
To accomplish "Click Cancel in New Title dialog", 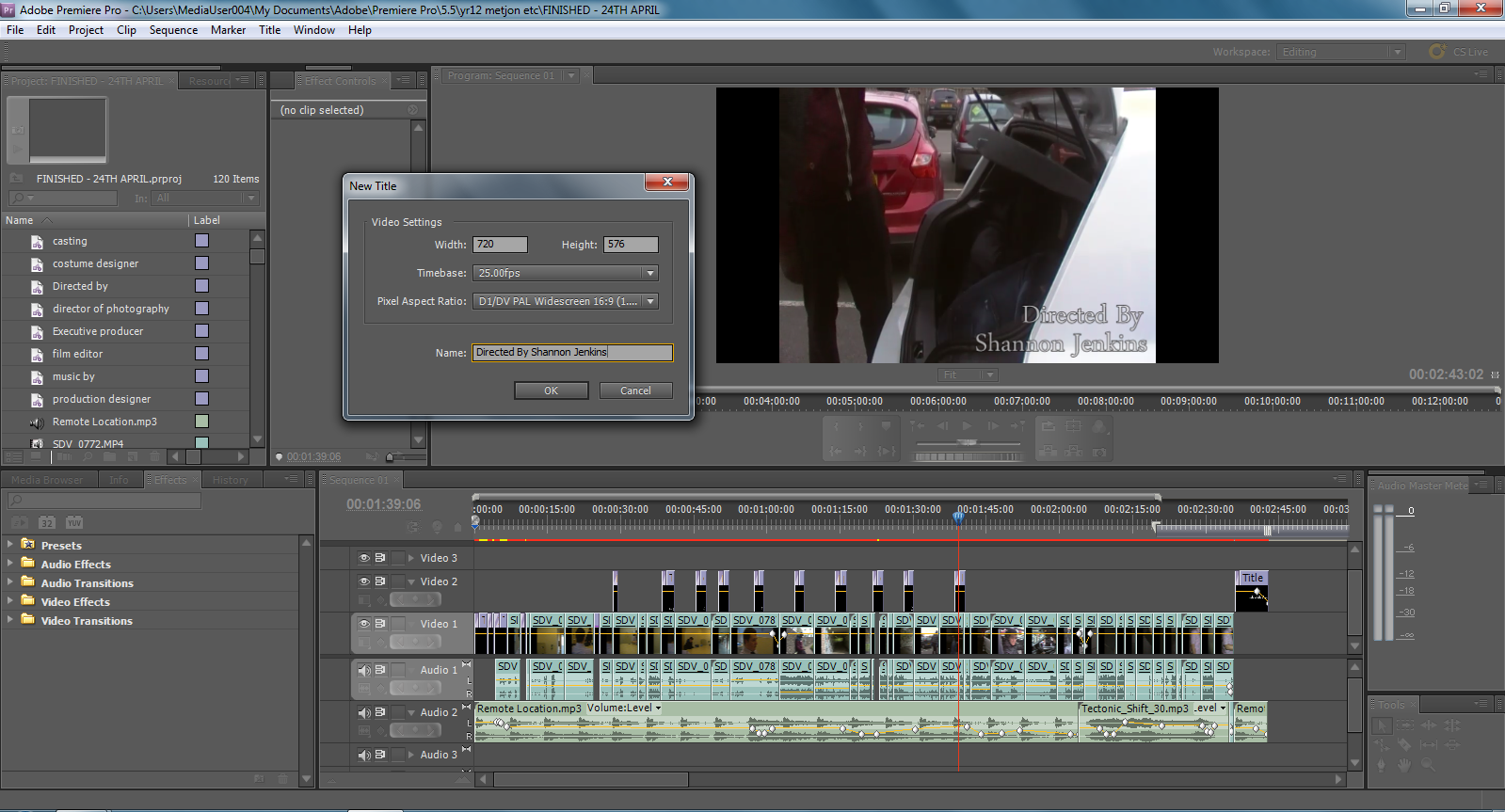I will point(635,390).
